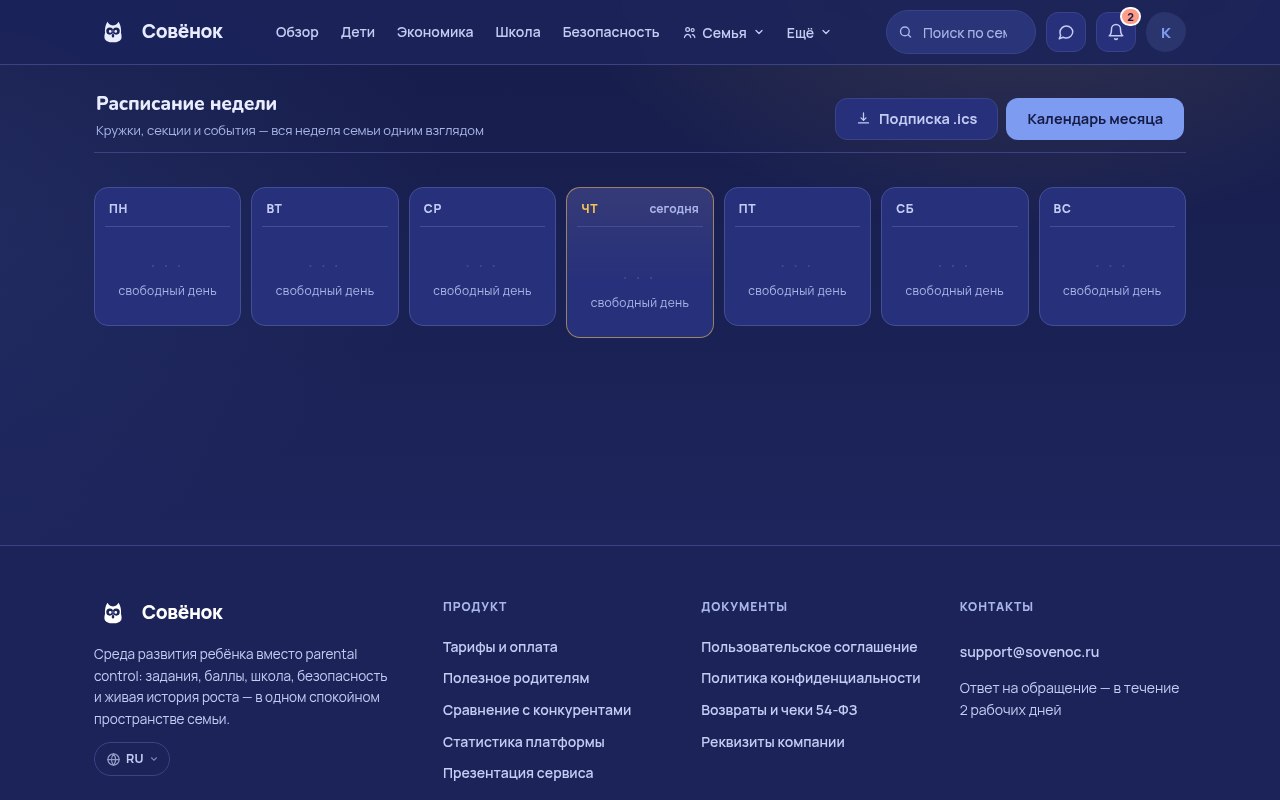The height and width of the screenshot is (800, 1280).
Task: Open the user avatar K profile
Action: [x=1166, y=32]
